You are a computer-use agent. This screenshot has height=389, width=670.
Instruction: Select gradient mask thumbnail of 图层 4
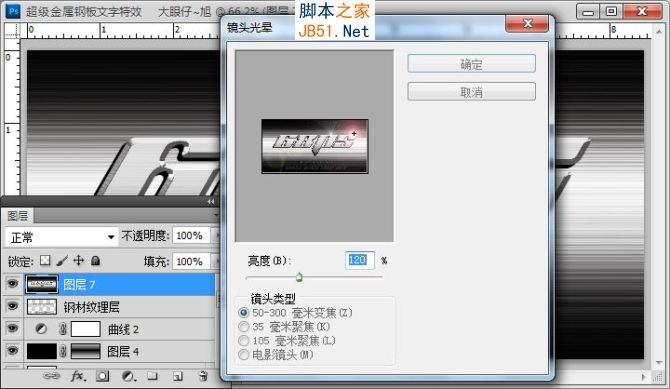tap(85, 351)
